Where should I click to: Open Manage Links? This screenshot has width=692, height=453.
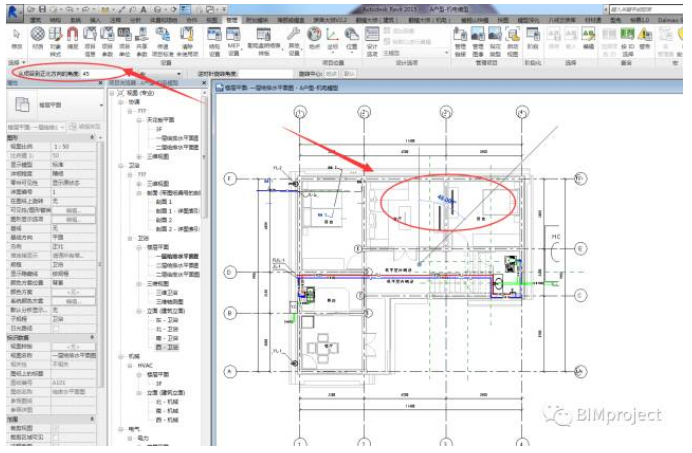(460, 41)
